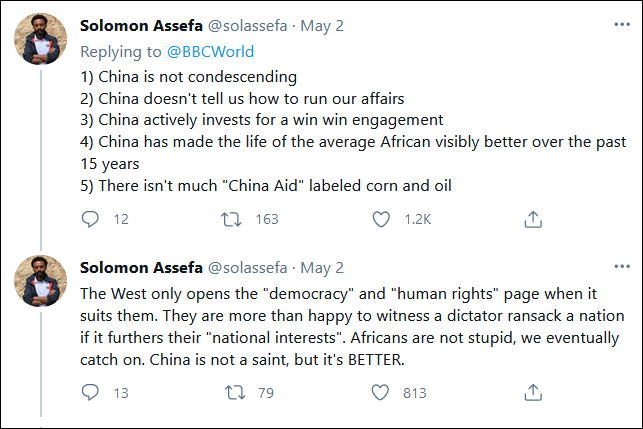Like the first tweet with 1.2K likes
Screen dimensions: 643x429
[x=380, y=219]
